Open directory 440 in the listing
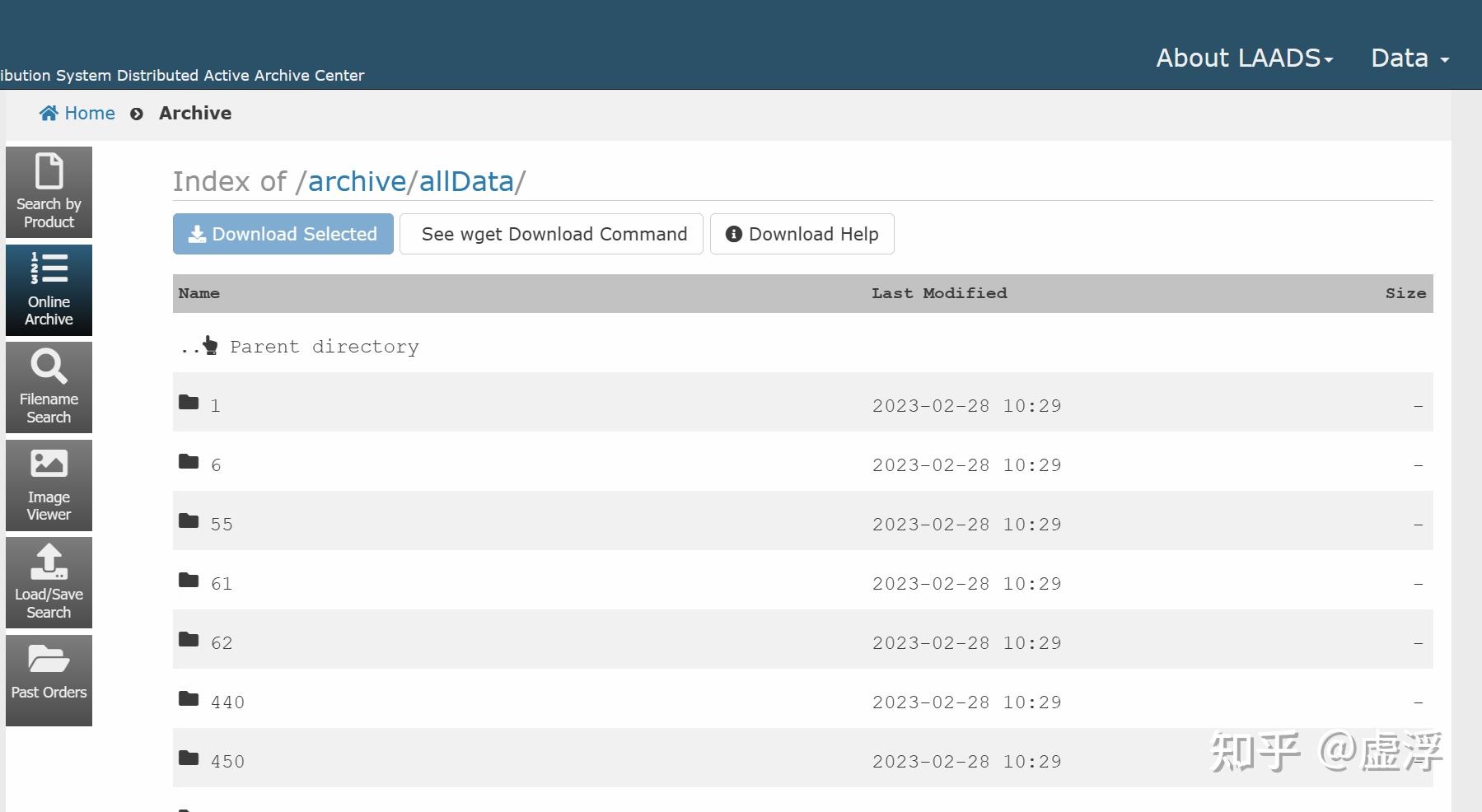Image resolution: width=1482 pixels, height=812 pixels. point(227,702)
